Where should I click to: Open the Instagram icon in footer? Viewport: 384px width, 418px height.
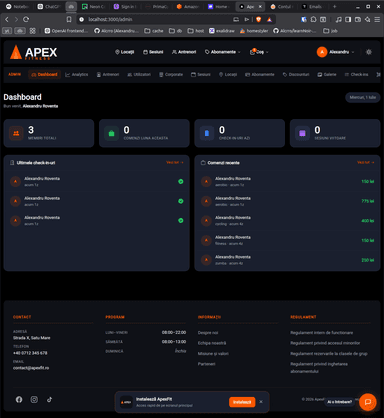click(x=34, y=399)
